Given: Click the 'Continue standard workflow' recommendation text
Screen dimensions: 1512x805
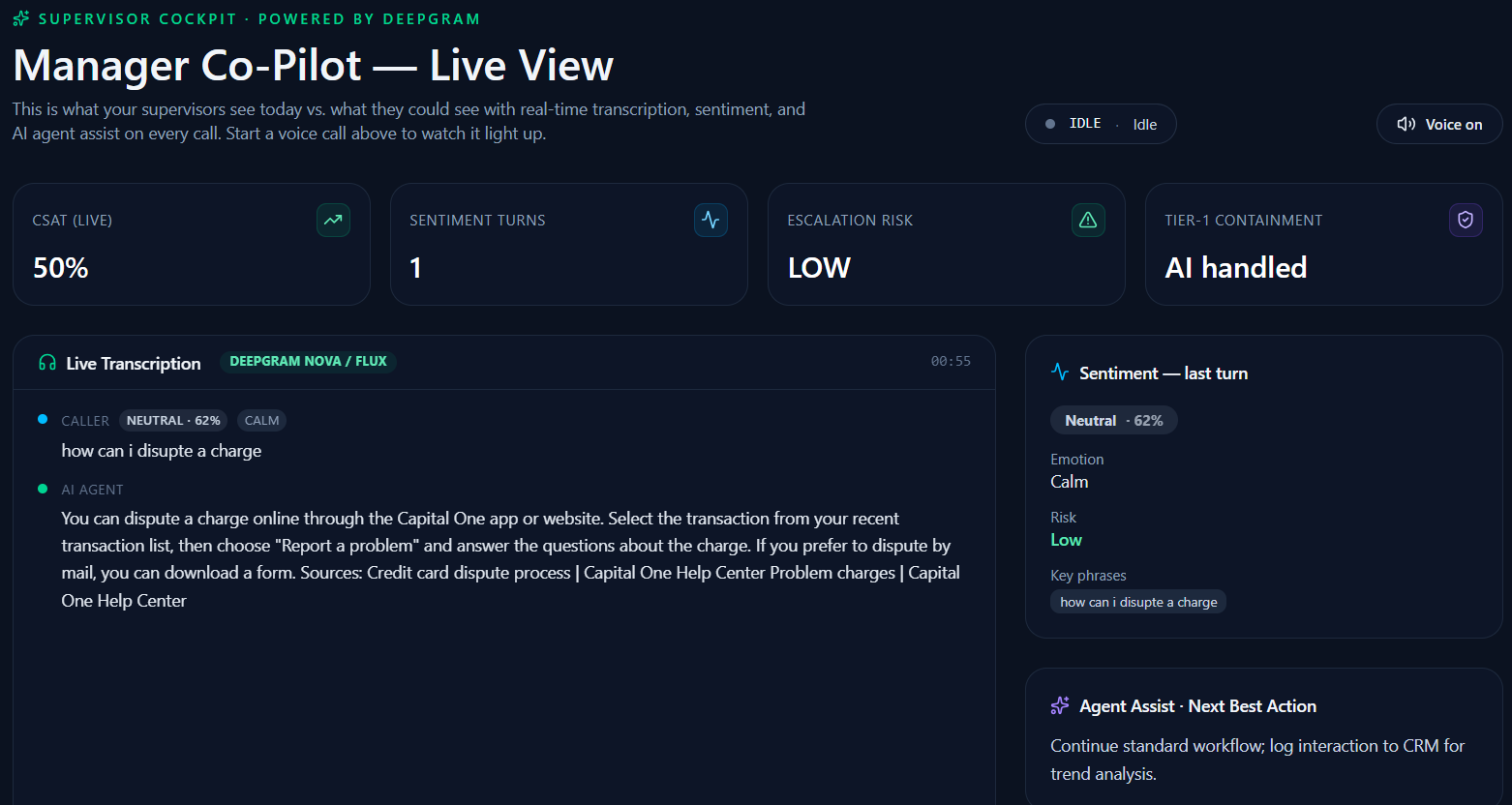Looking at the screenshot, I should [x=1257, y=760].
